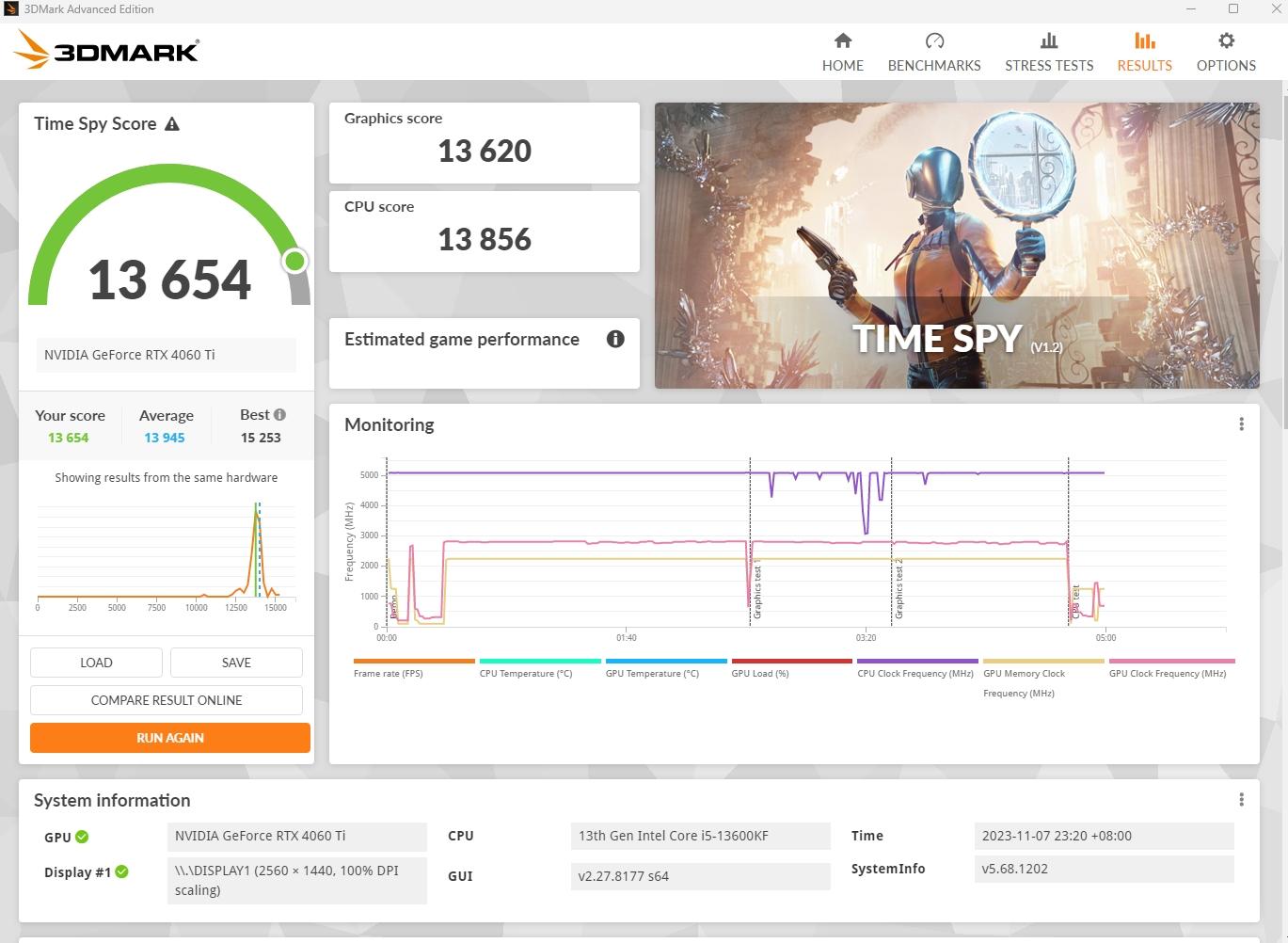The width and height of the screenshot is (1288, 943).
Task: Click Best score 15 253
Action: pyautogui.click(x=261, y=438)
